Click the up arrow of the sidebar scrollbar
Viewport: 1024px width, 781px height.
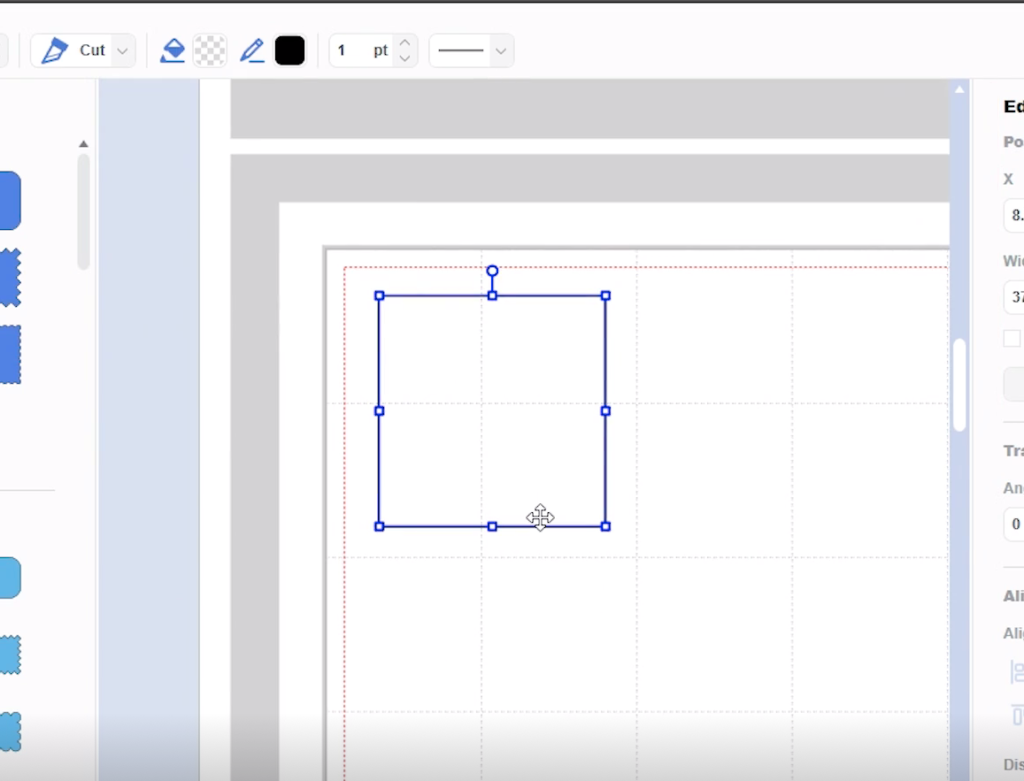(x=84, y=143)
